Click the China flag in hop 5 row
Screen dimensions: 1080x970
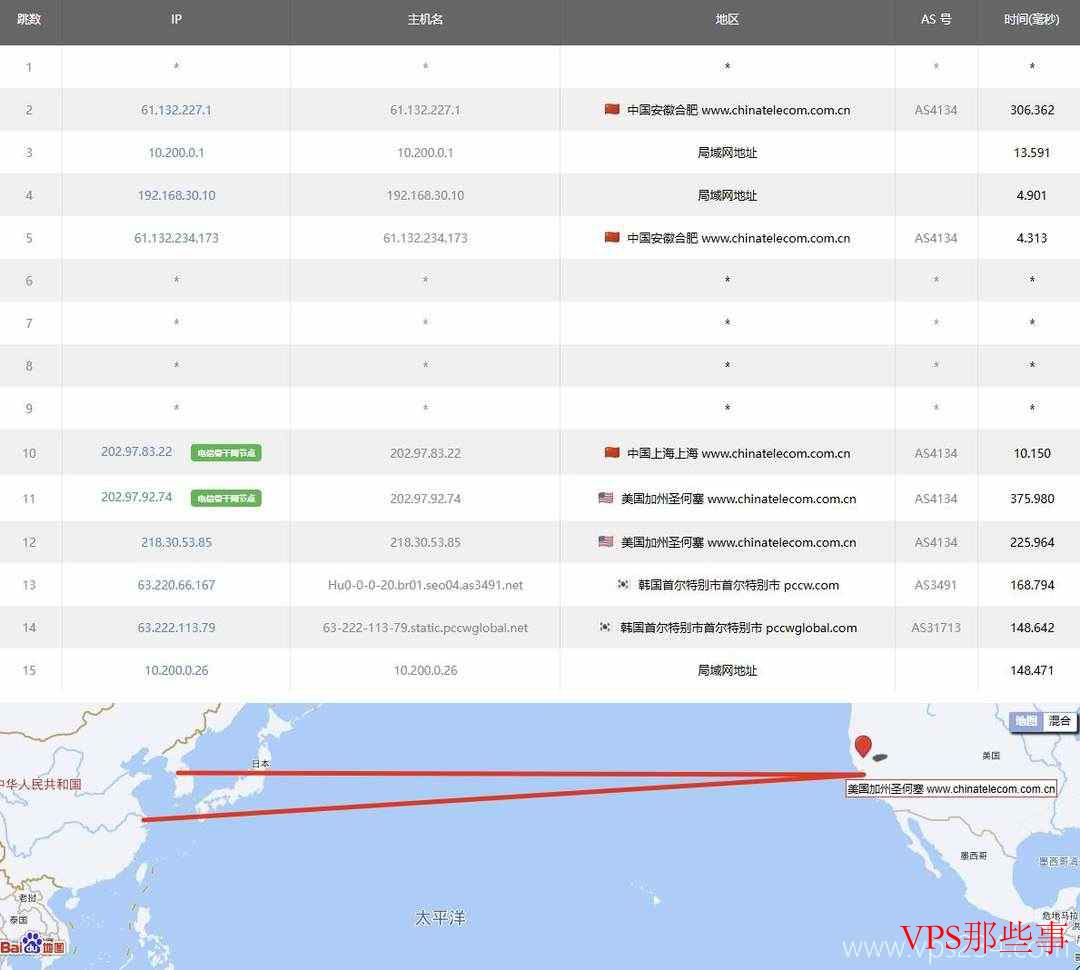point(612,238)
